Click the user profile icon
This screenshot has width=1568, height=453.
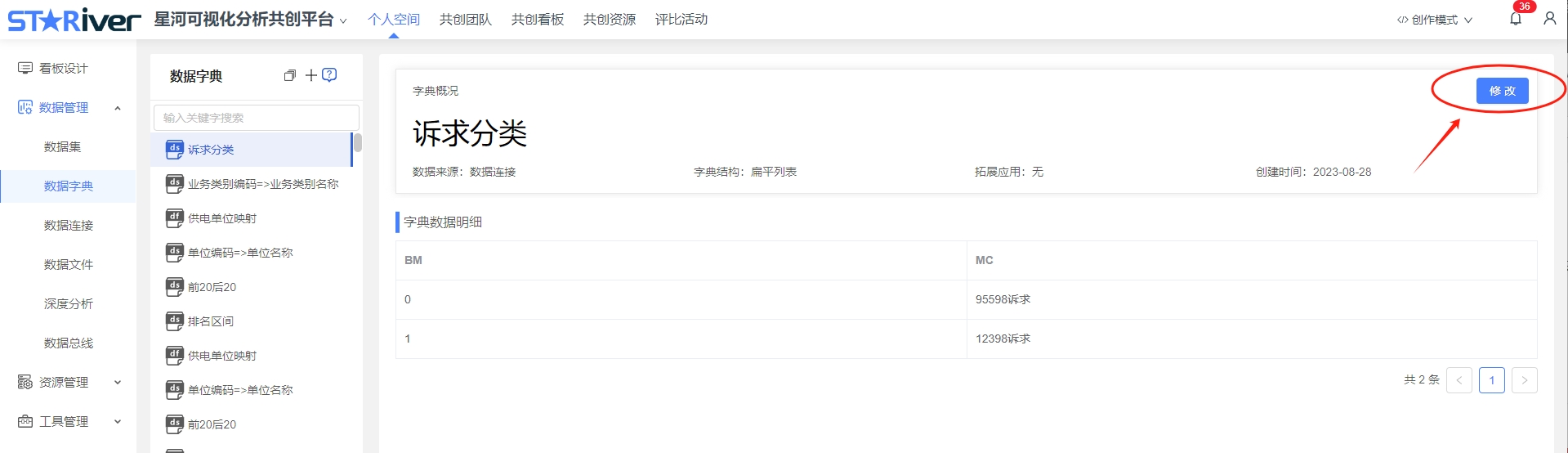1549,19
